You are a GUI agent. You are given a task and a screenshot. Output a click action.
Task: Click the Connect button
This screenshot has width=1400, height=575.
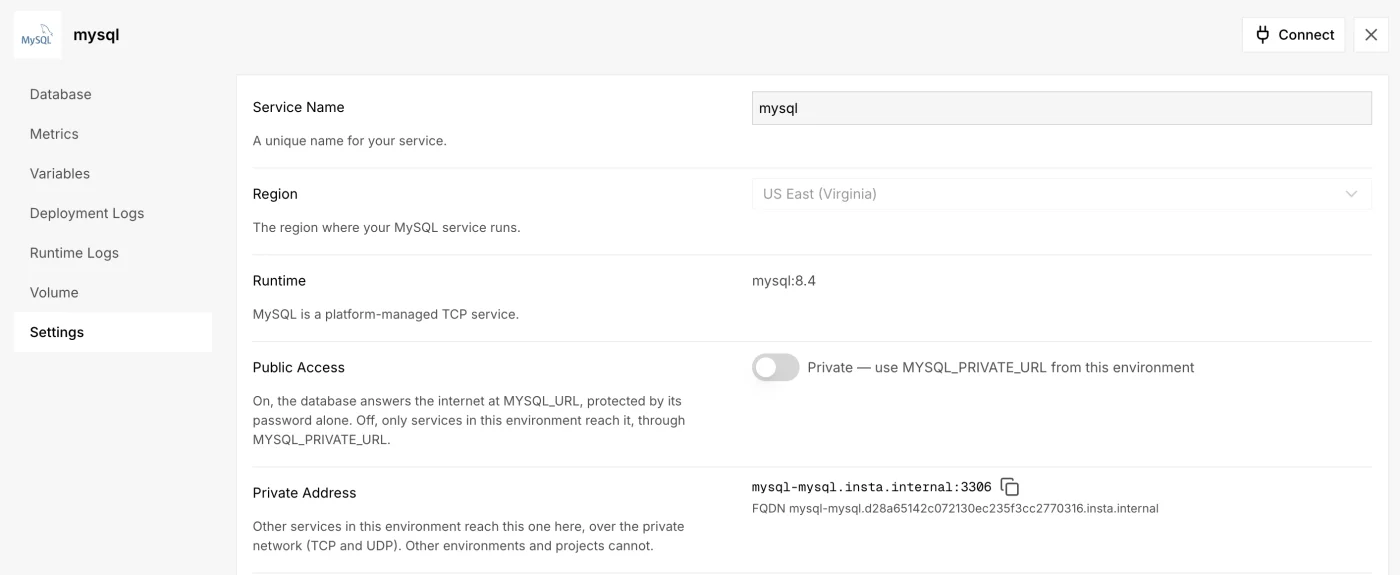click(1294, 35)
